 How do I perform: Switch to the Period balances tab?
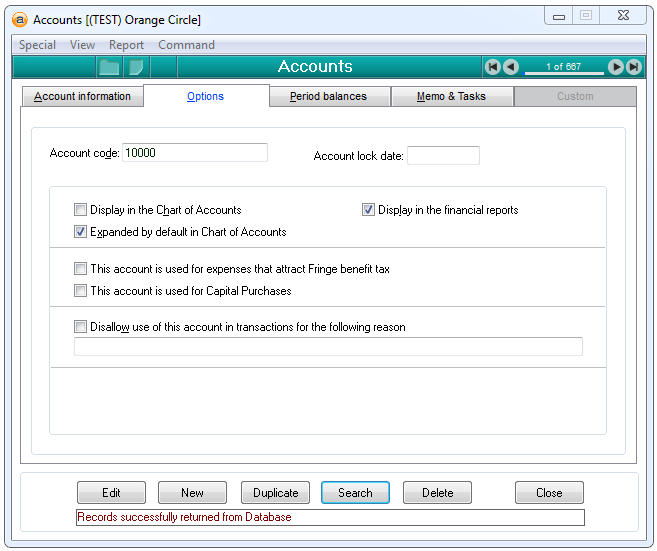[x=328, y=97]
